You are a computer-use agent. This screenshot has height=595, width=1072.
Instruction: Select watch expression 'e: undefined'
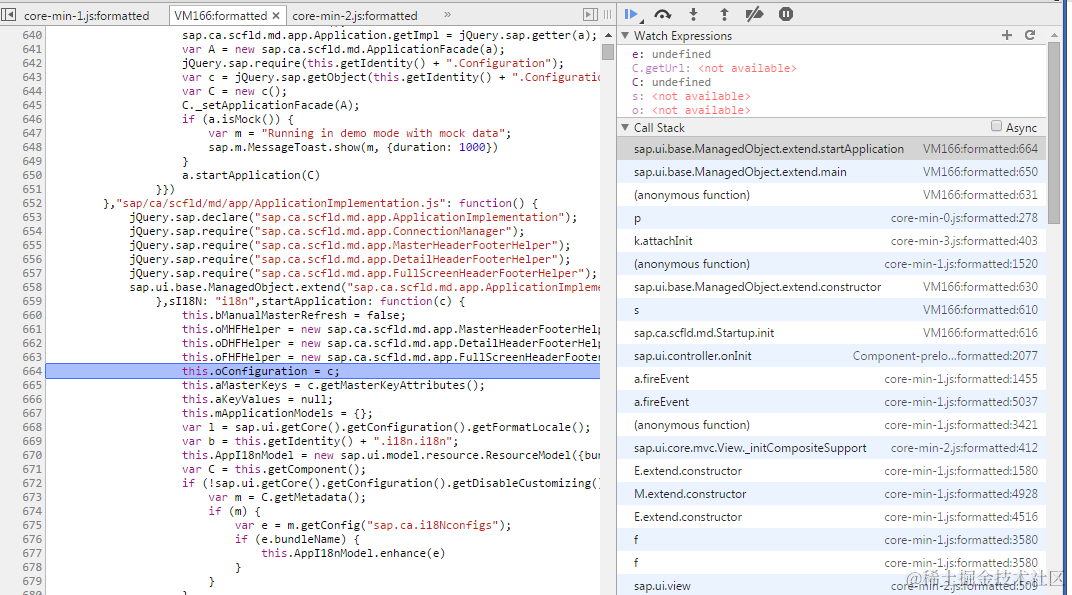tap(671, 54)
